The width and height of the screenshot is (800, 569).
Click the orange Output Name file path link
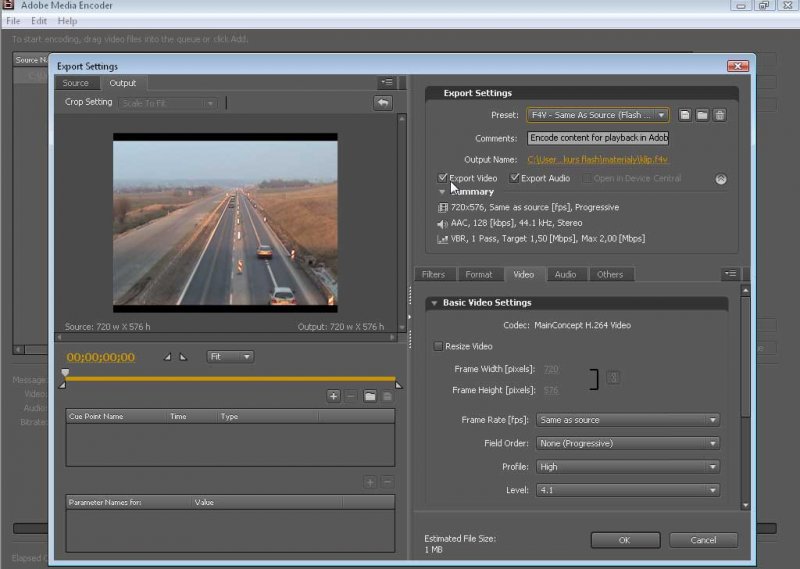pos(598,159)
